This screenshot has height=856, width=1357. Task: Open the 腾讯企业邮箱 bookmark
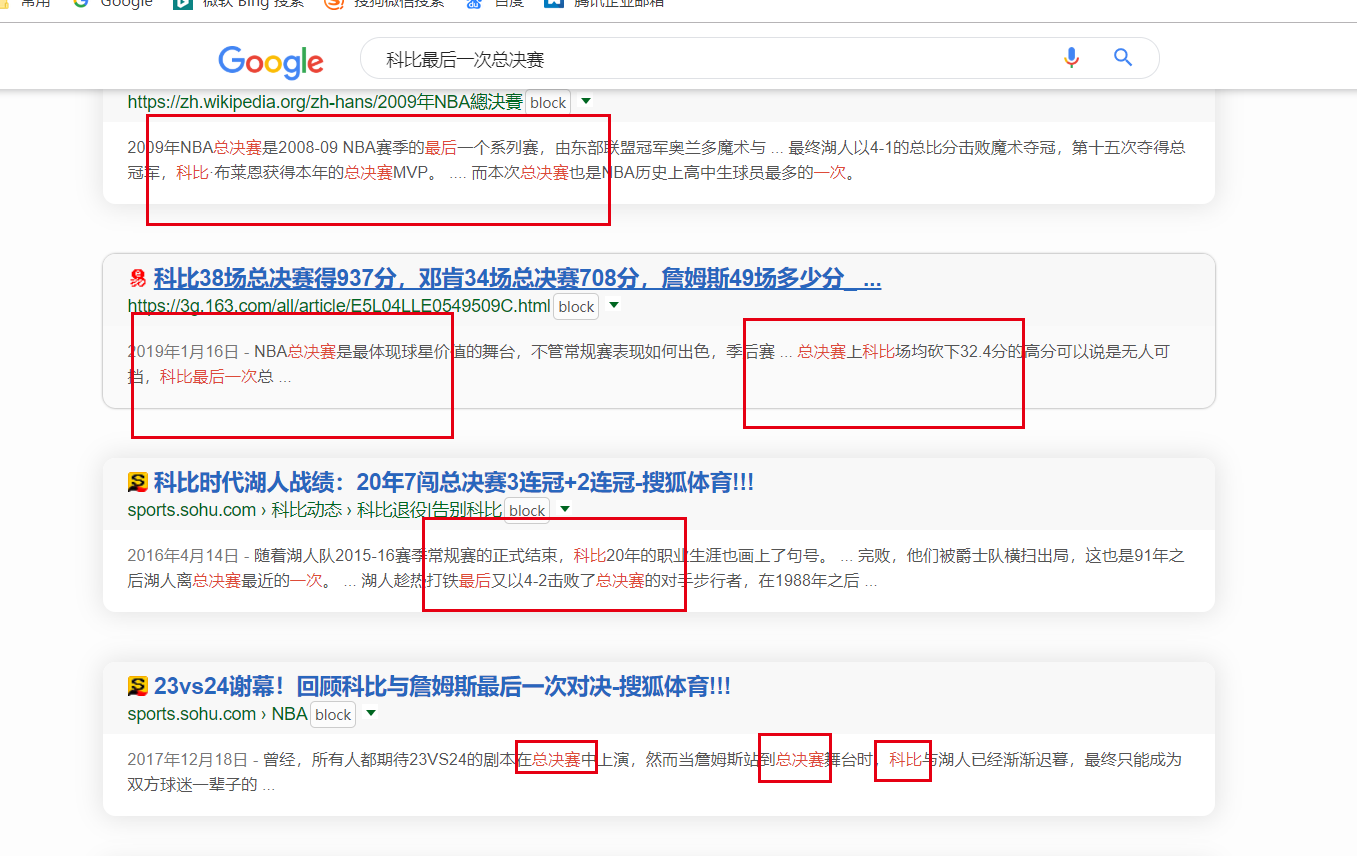click(605, 3)
